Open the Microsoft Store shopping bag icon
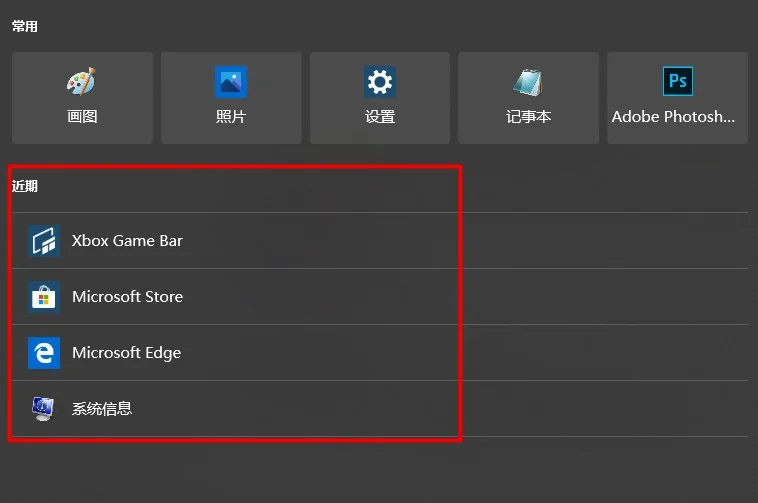Image resolution: width=758 pixels, height=503 pixels. [x=44, y=297]
